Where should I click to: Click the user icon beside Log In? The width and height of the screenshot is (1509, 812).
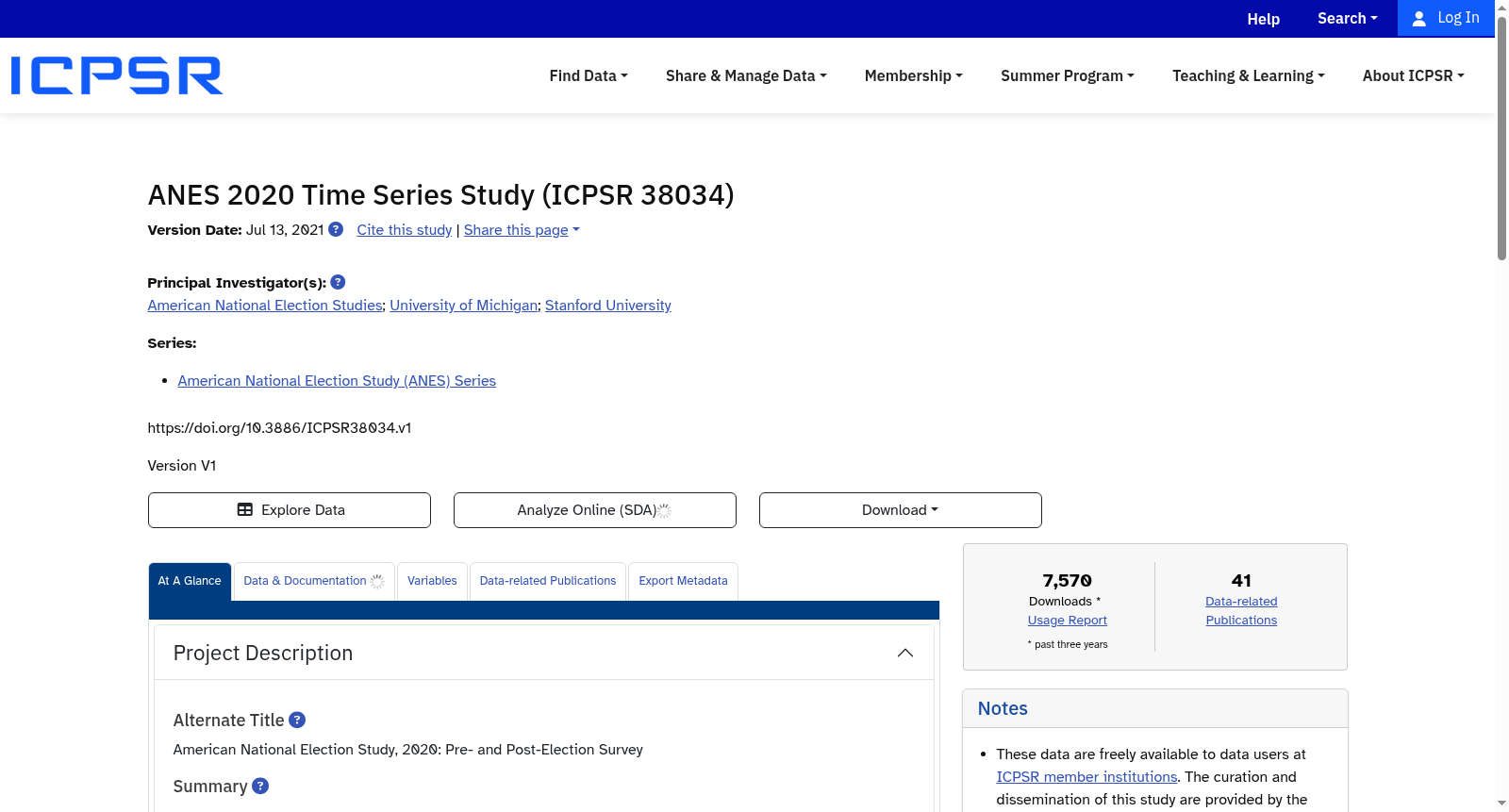coord(1419,18)
